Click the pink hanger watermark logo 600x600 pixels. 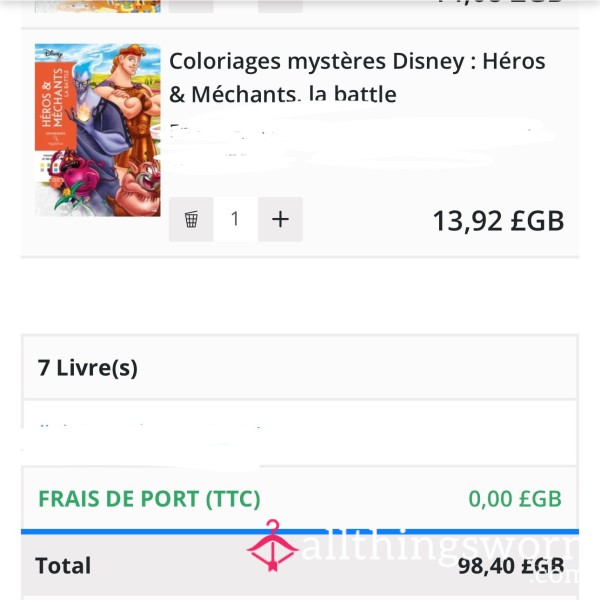pos(272,546)
